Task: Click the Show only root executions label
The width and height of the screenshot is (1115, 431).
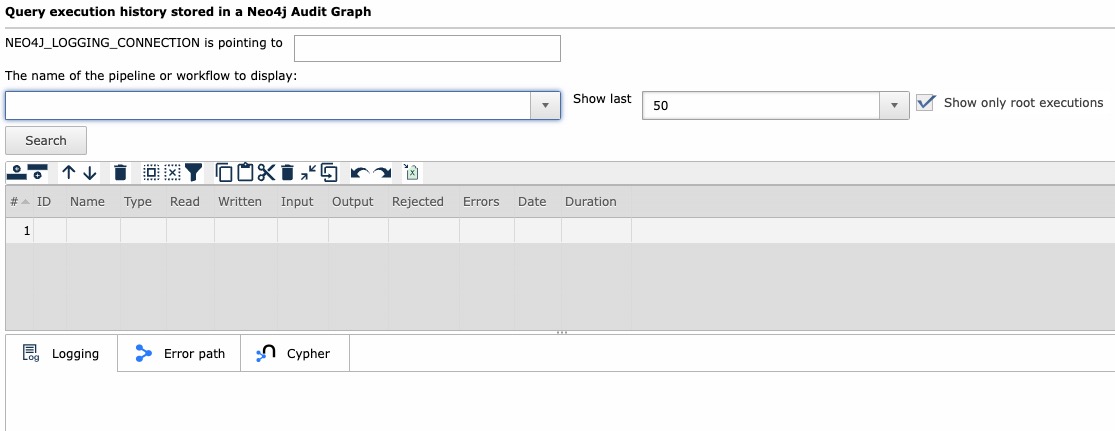Action: (1023, 102)
